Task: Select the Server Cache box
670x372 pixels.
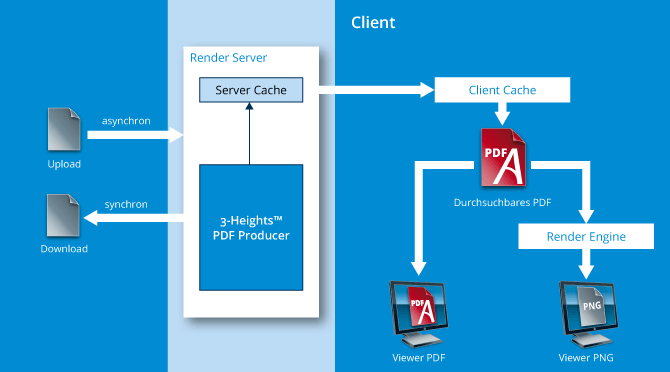Action: pos(251,90)
